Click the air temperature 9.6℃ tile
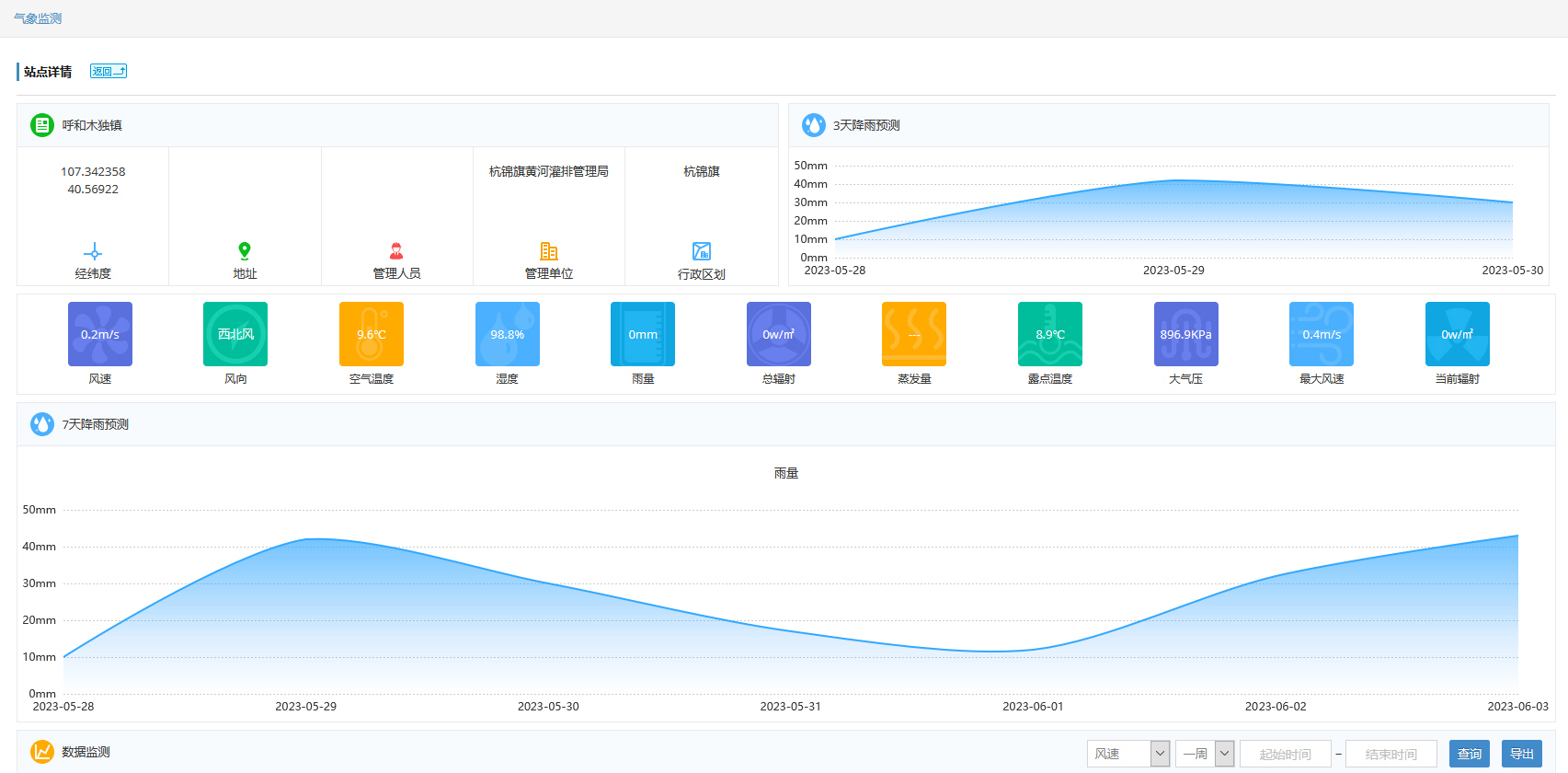Viewport: 1568px width, 773px height. 372,334
